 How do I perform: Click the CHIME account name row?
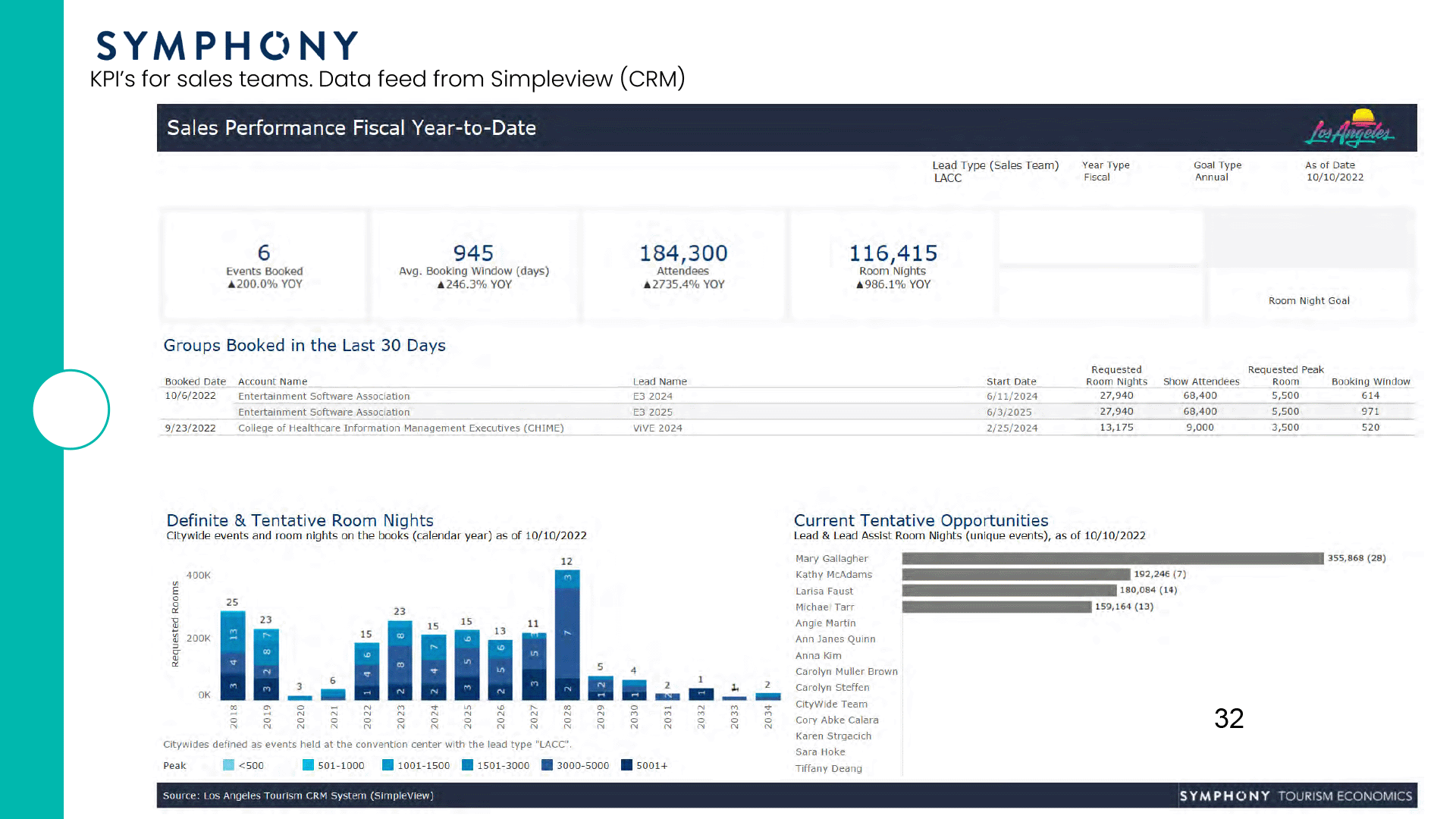click(x=400, y=428)
